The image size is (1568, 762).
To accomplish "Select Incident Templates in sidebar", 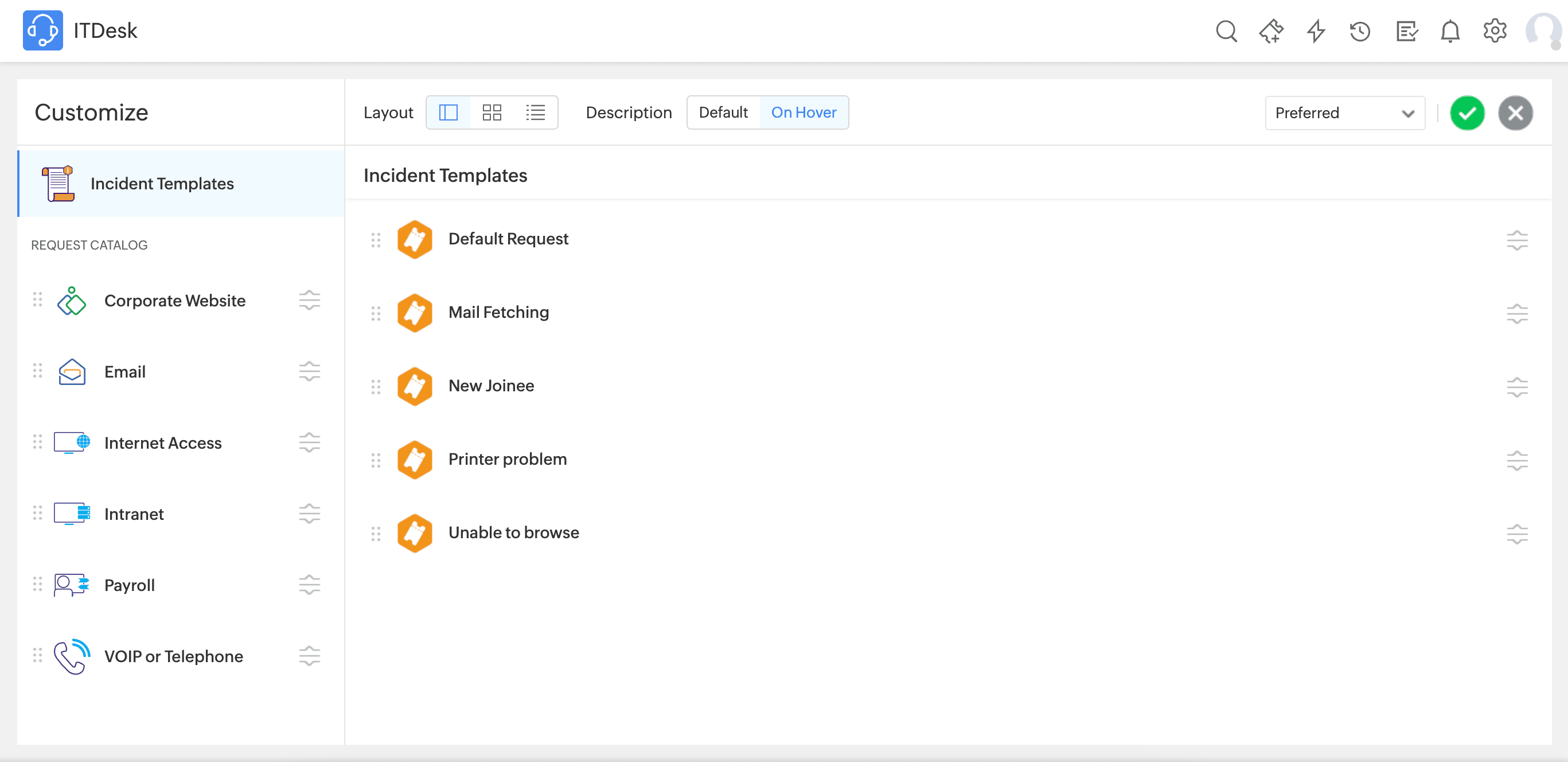I will point(162,184).
